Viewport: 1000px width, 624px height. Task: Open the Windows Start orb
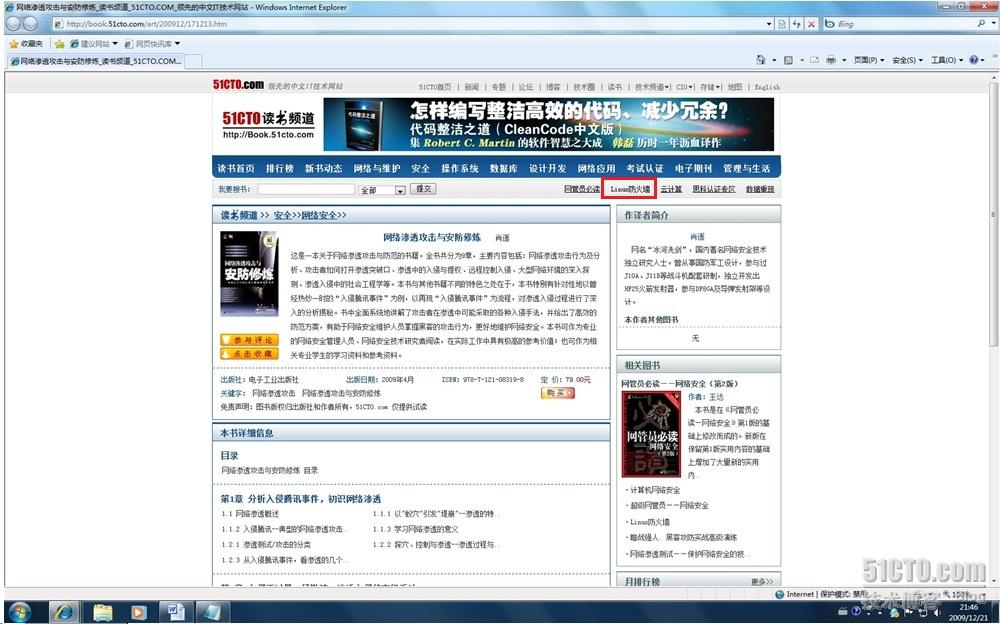tap(20, 612)
